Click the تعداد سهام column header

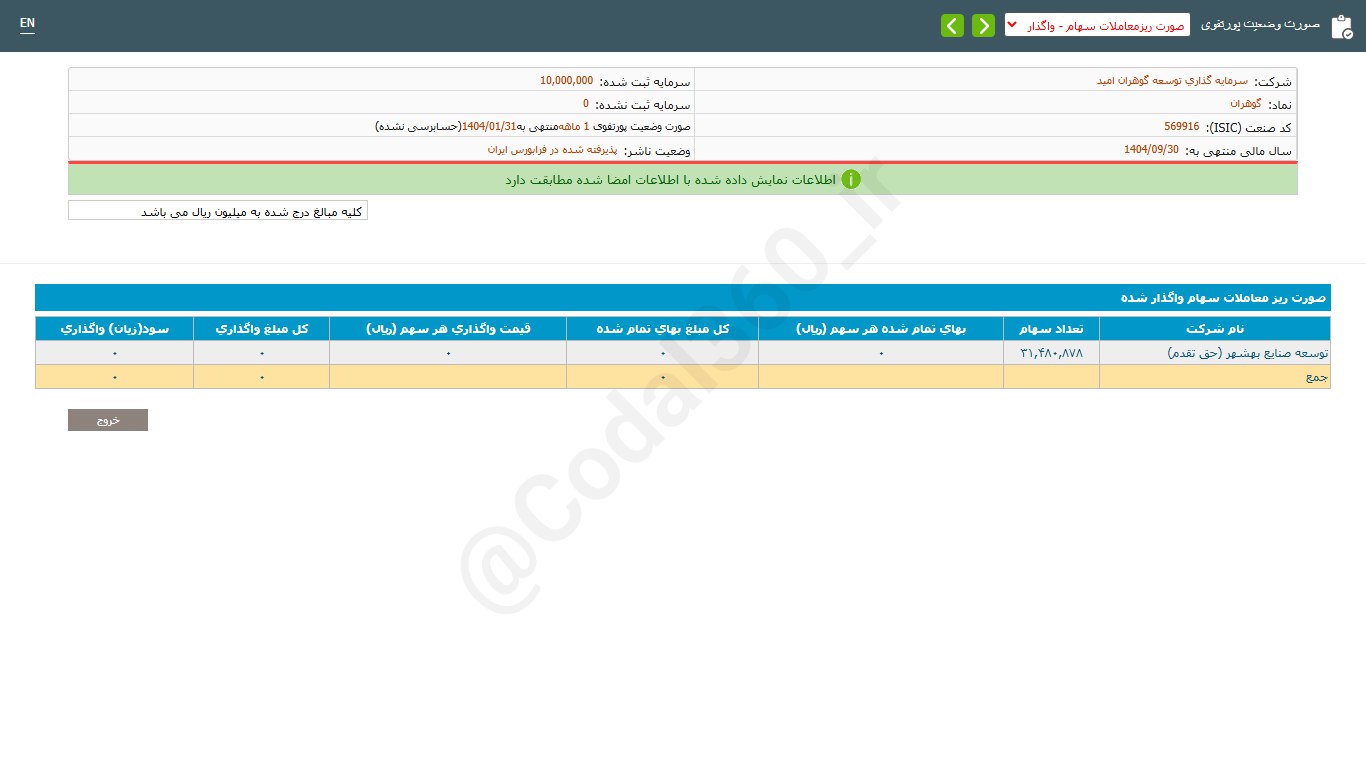pos(1050,329)
